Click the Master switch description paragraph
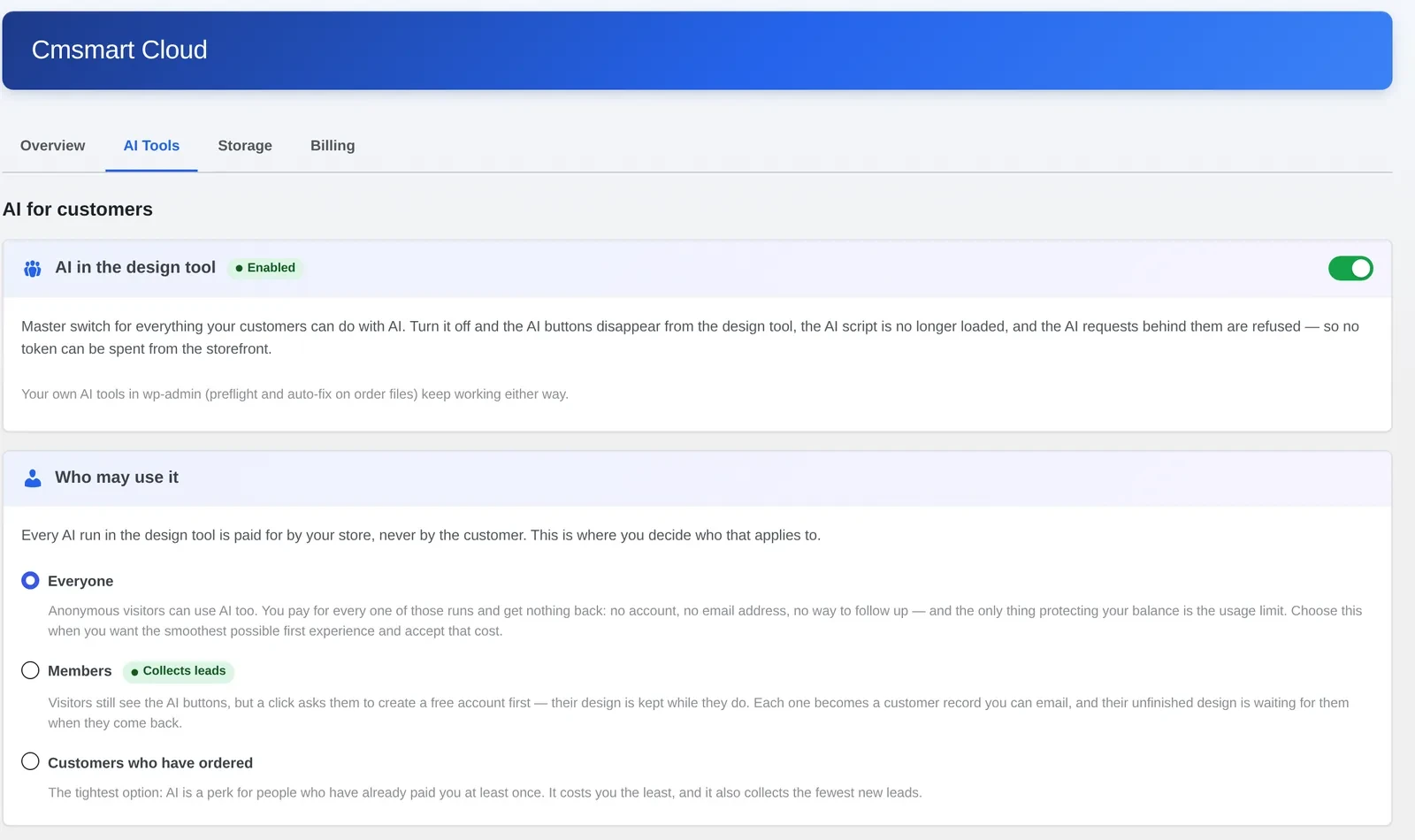Image resolution: width=1415 pixels, height=840 pixels. click(x=690, y=338)
